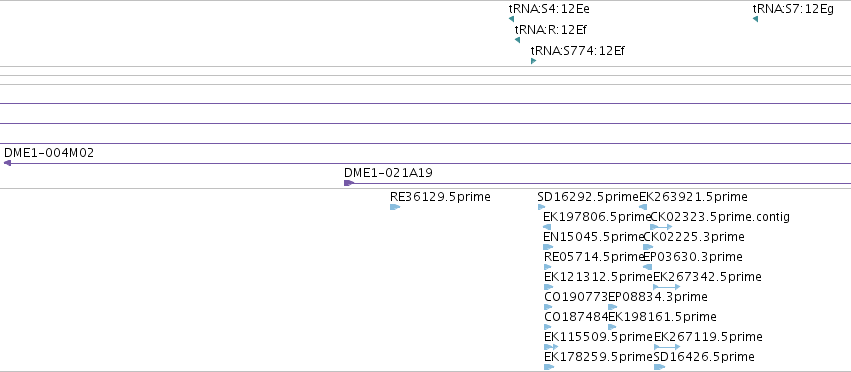Click the RE36129.5prime EST arrow
The width and height of the screenshot is (851, 372).
point(395,207)
